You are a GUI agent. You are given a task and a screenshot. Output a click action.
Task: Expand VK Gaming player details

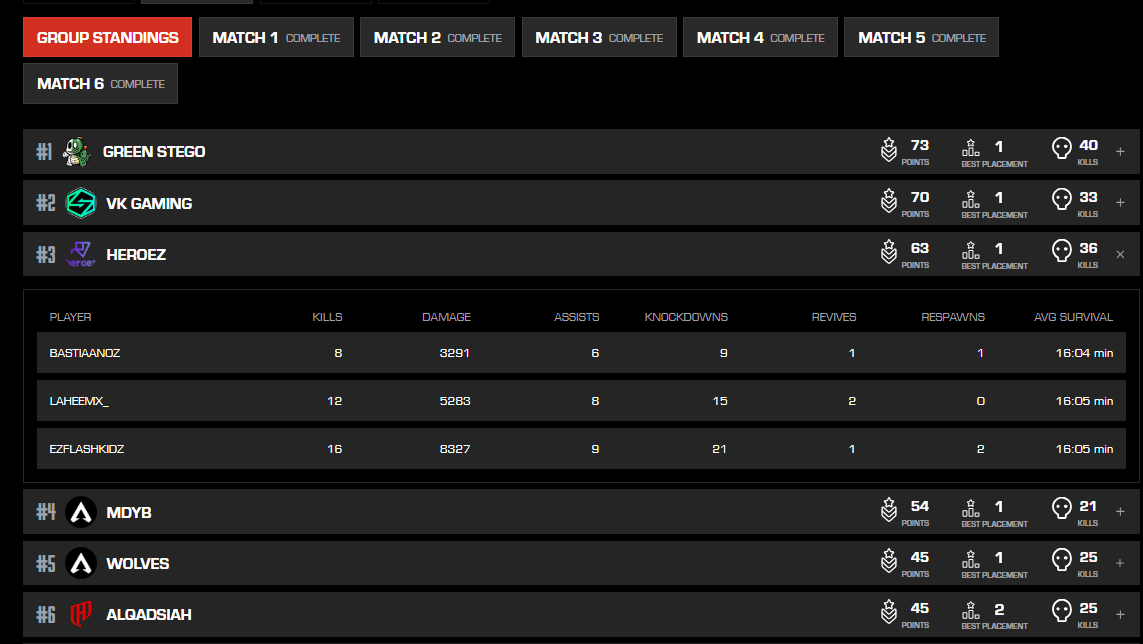click(1120, 203)
